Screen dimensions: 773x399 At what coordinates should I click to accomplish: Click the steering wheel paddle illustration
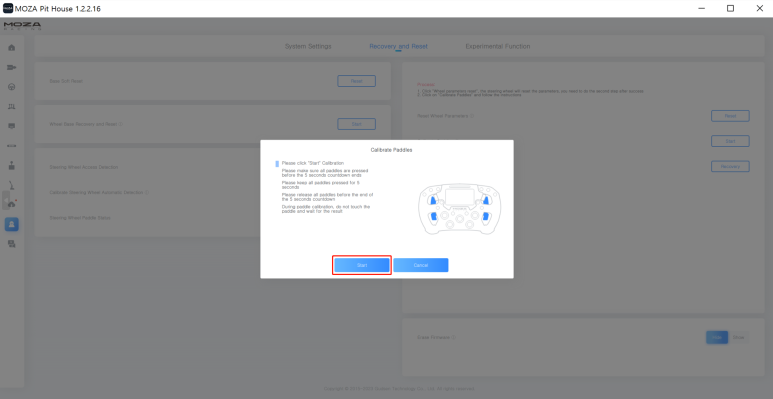(x=459, y=208)
